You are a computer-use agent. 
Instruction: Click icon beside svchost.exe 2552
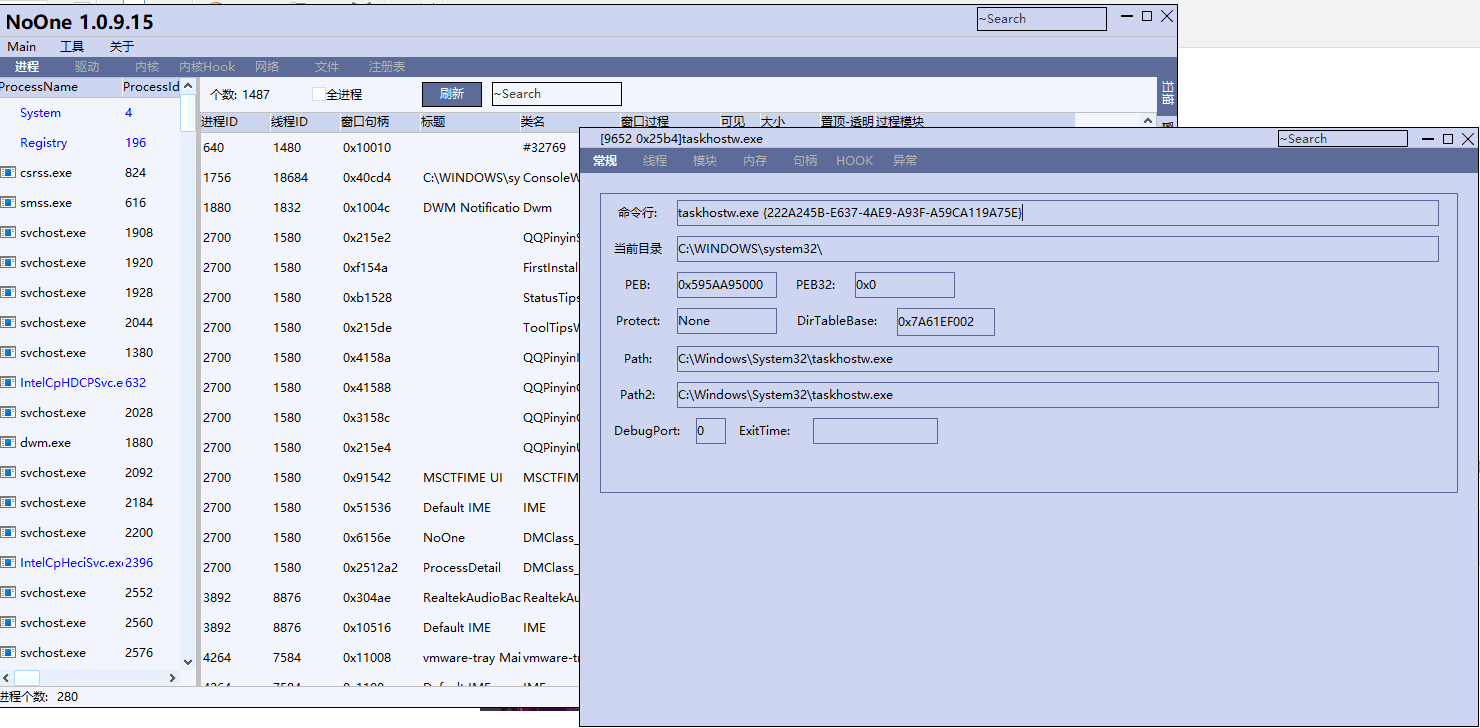pyautogui.click(x=7, y=593)
